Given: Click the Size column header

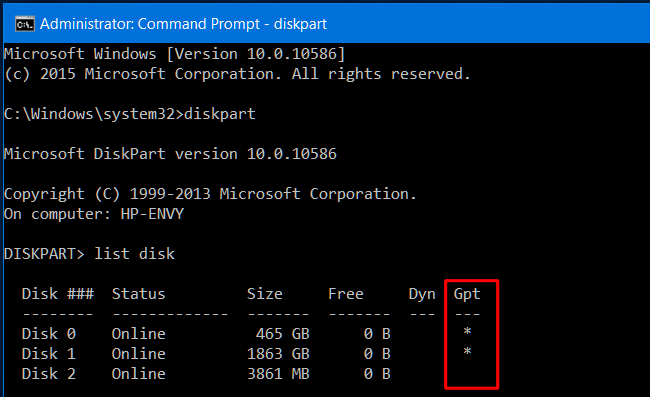Looking at the screenshot, I should tap(265, 294).
